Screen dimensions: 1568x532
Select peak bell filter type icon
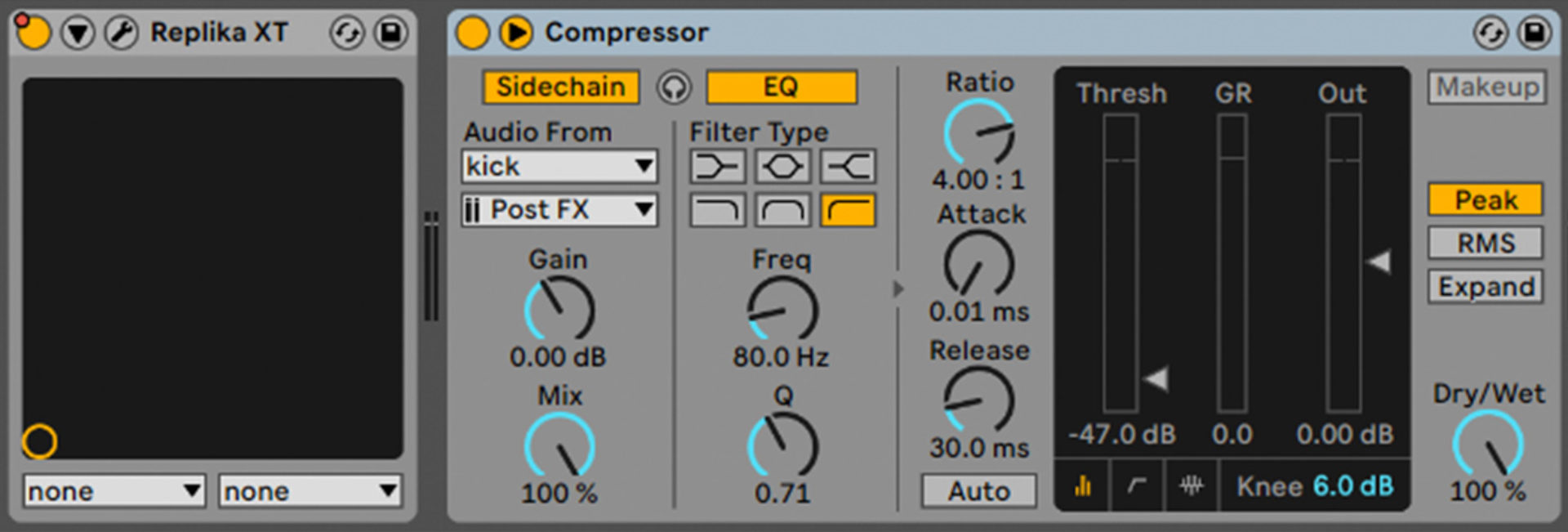[x=783, y=167]
